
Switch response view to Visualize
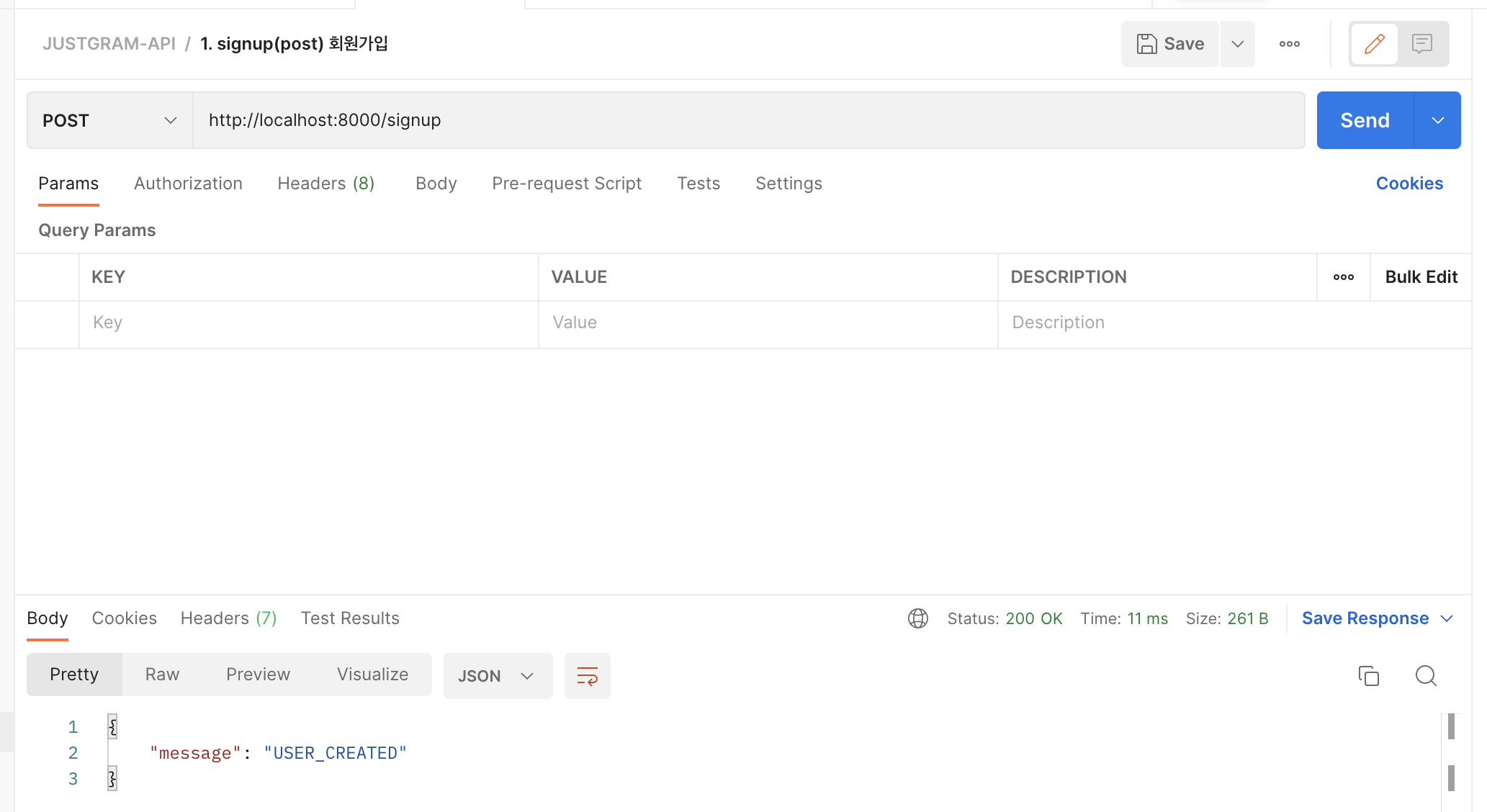[x=372, y=675]
